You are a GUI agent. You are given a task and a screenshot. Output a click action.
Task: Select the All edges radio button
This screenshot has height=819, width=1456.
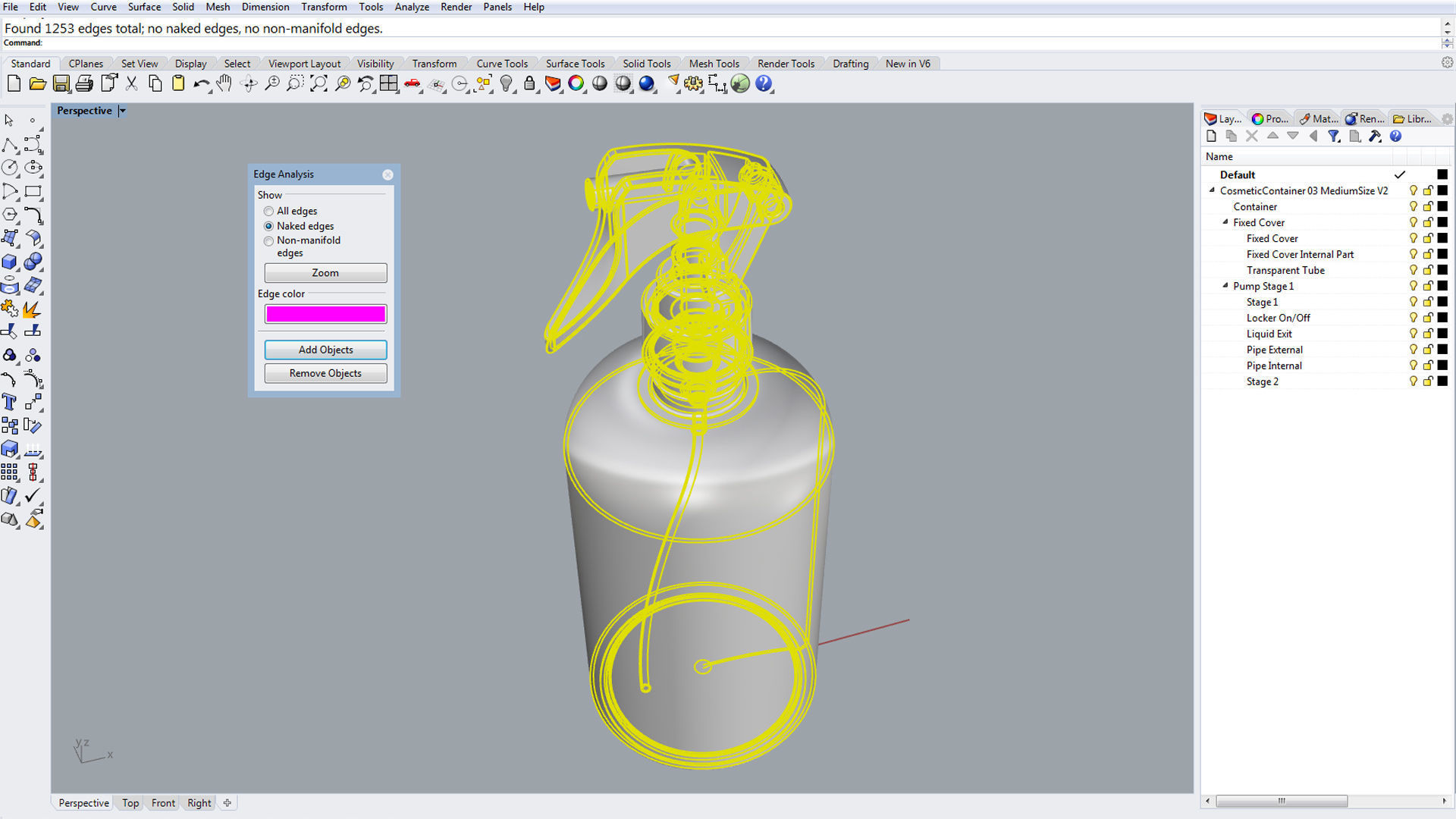point(268,211)
